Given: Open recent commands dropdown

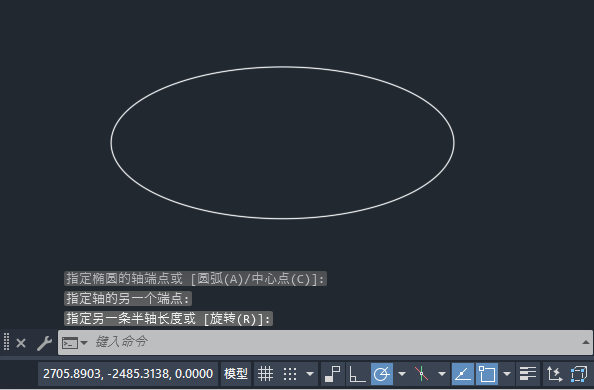Looking at the screenshot, I should [x=84, y=343].
